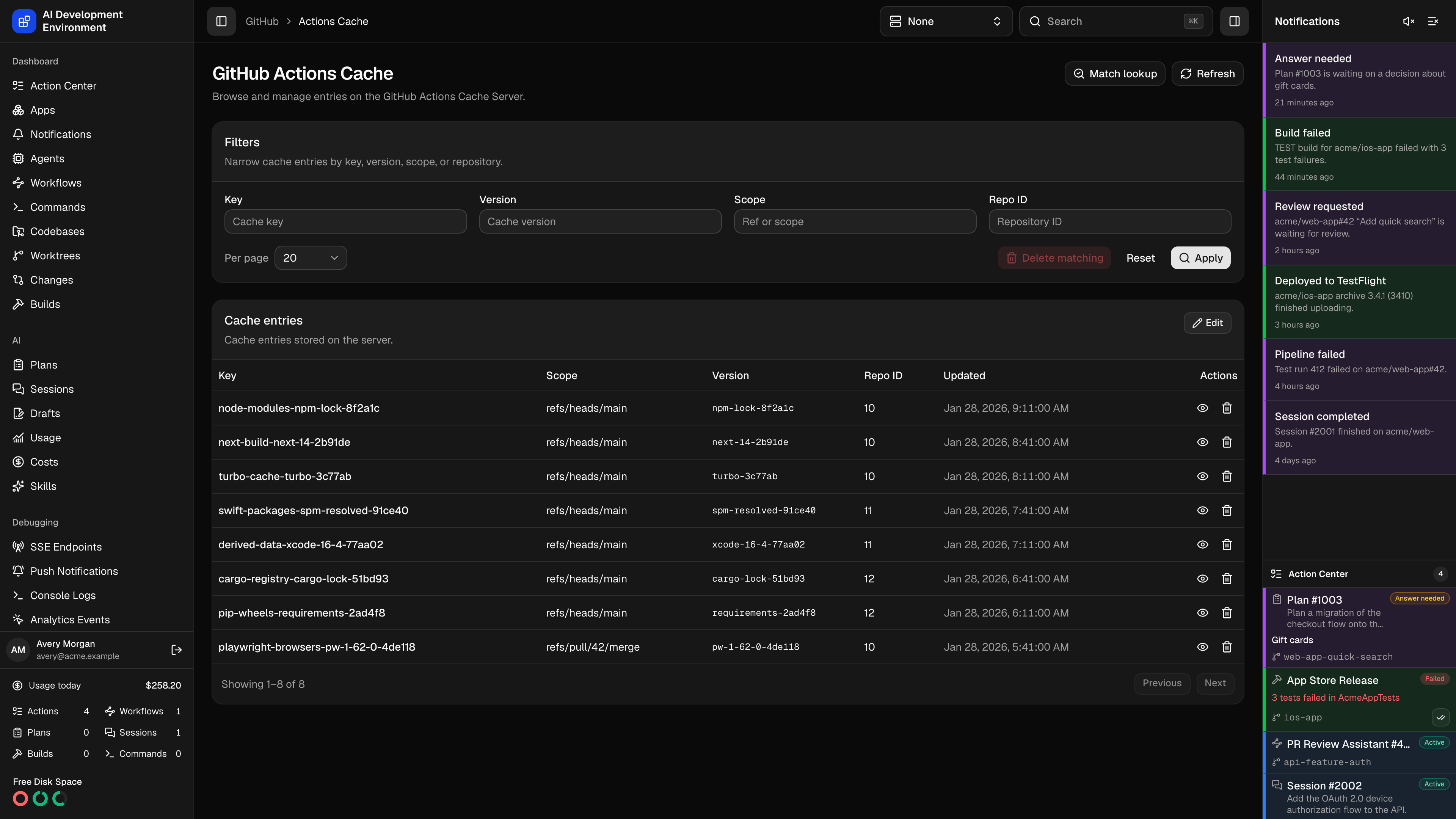View the next-build-next-14-2b91de entry eye icon

pyautogui.click(x=1202, y=442)
